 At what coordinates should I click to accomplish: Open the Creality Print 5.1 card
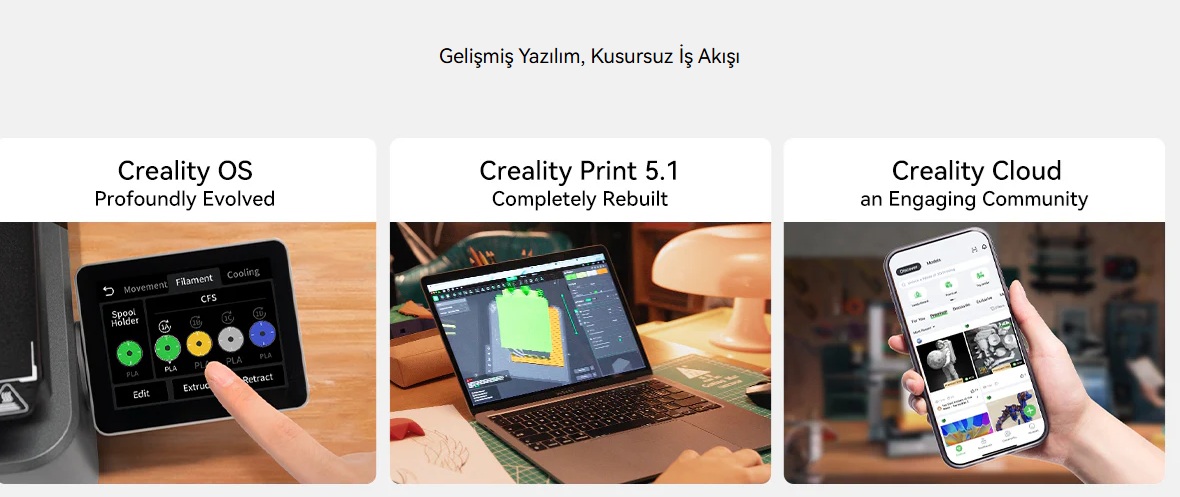pyautogui.click(x=580, y=310)
